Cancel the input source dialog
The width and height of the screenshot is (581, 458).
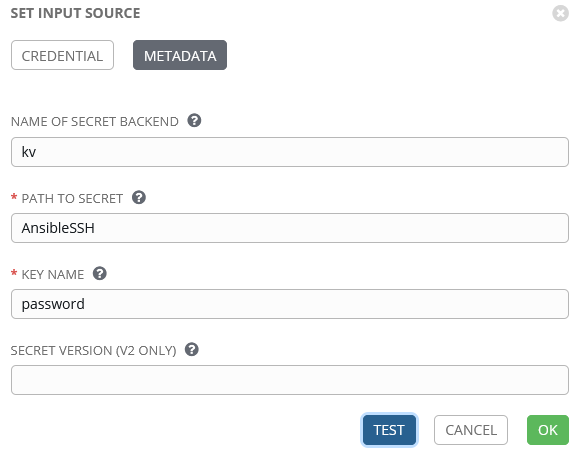click(471, 430)
